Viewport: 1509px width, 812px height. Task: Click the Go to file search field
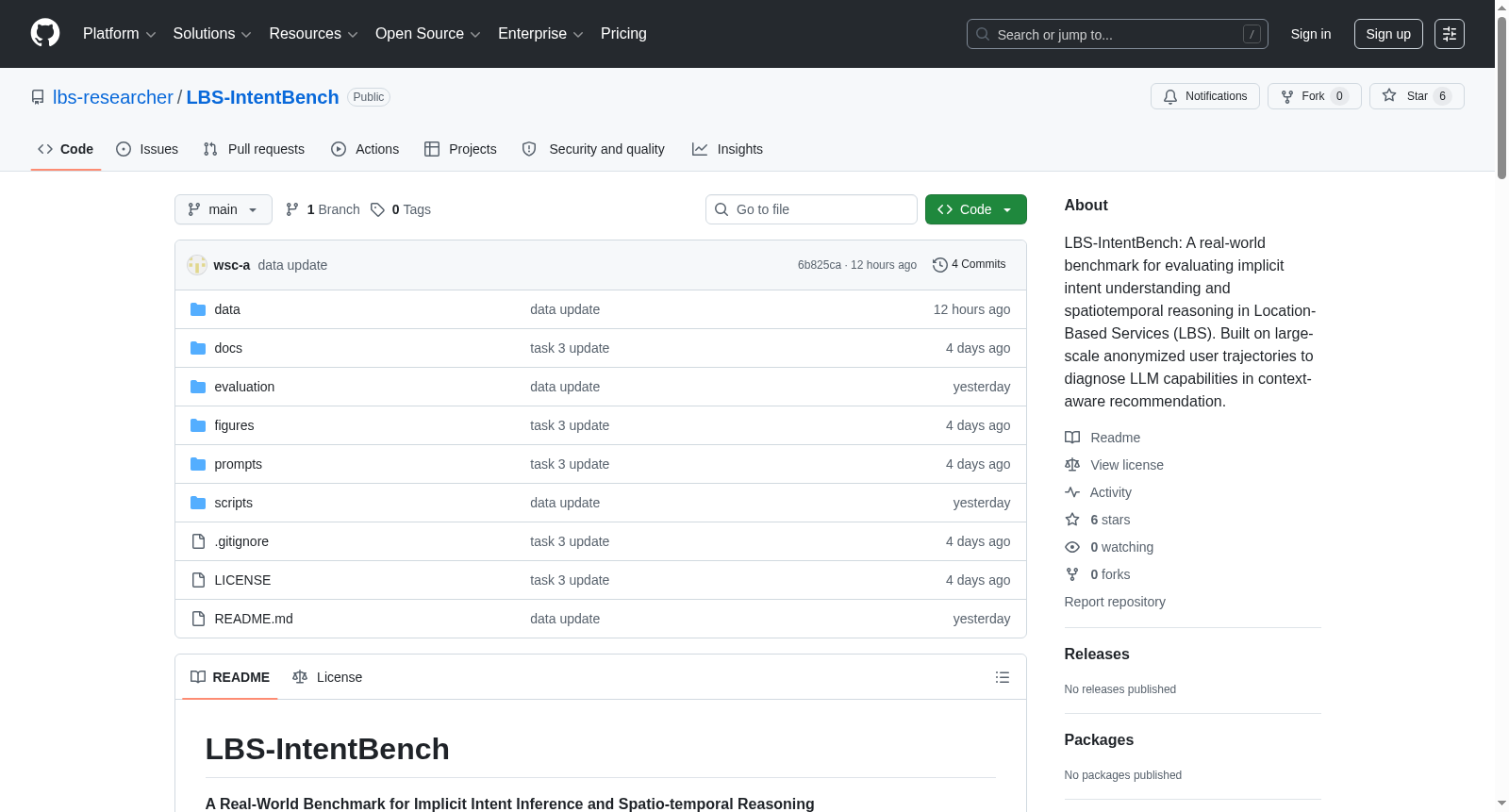pos(811,209)
